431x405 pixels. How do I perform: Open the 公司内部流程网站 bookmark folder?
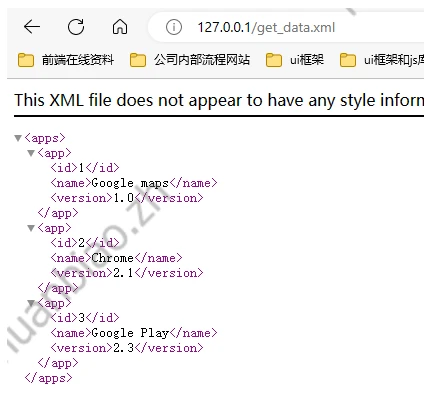pyautogui.click(x=190, y=60)
